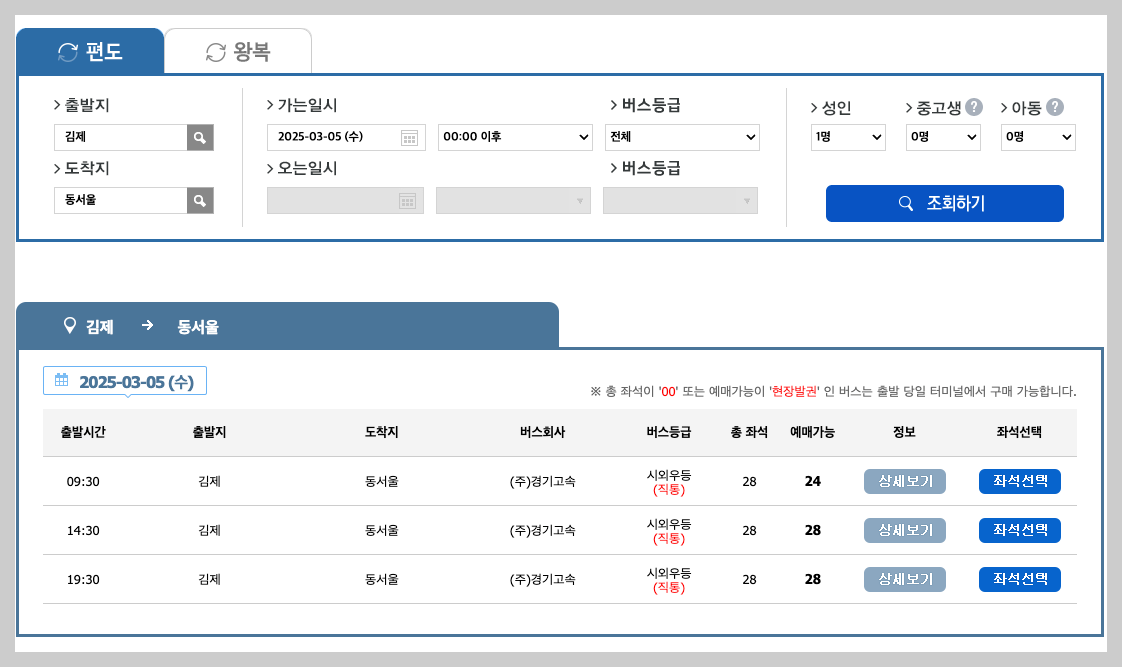Open the 아동 passenger count dropdown
The height and width of the screenshot is (667, 1122).
click(x=1037, y=136)
